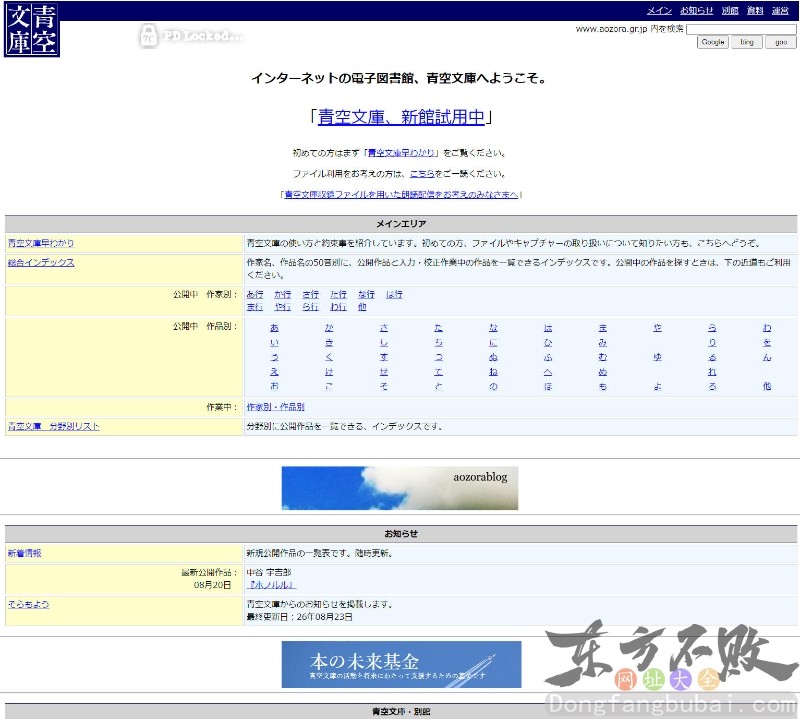This screenshot has height=719, width=800.
Task: Click the Aozora Bunko logo
Action: [x=32, y=29]
